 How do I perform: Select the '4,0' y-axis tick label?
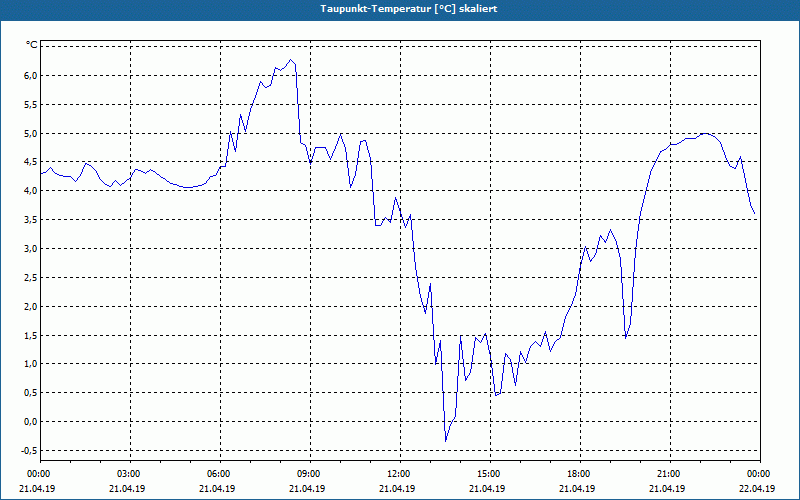[31, 191]
